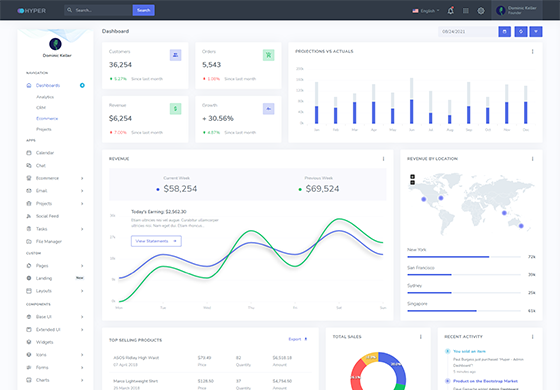This screenshot has width=560, height=390.
Task: Zoom out on the revenue map
Action: pyautogui.click(x=412, y=182)
